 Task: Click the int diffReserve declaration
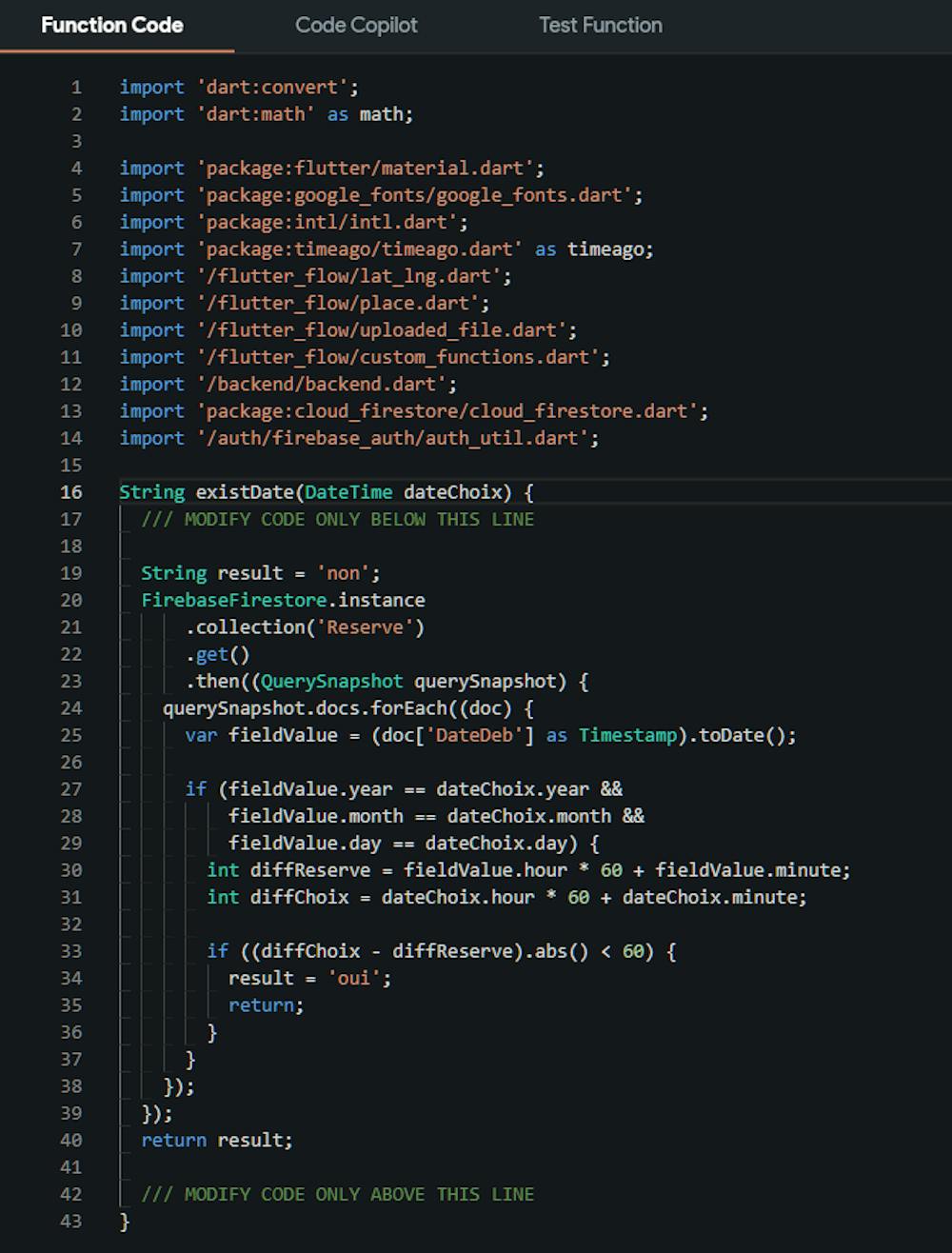[529, 870]
